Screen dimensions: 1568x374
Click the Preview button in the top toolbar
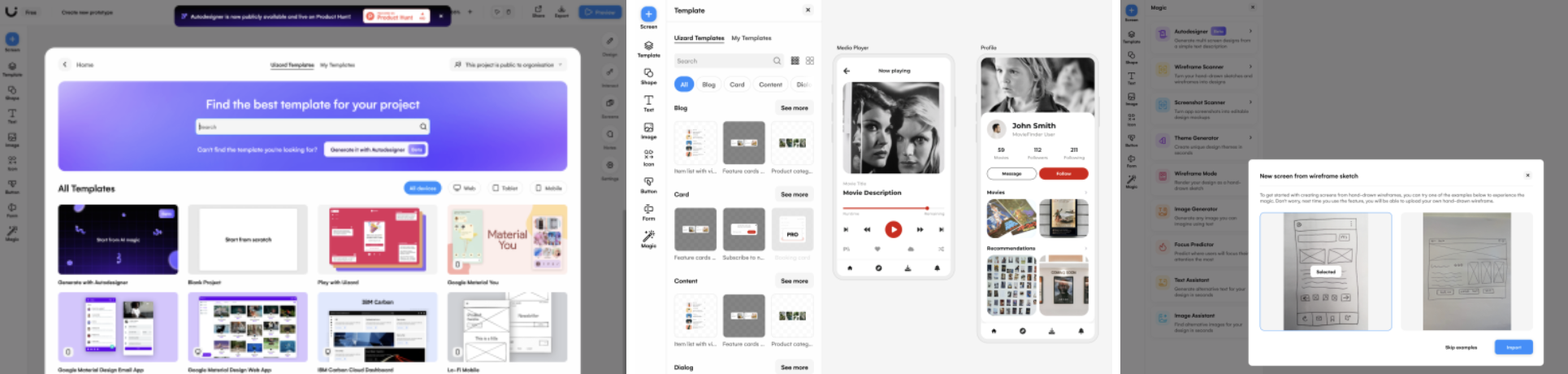(x=600, y=12)
